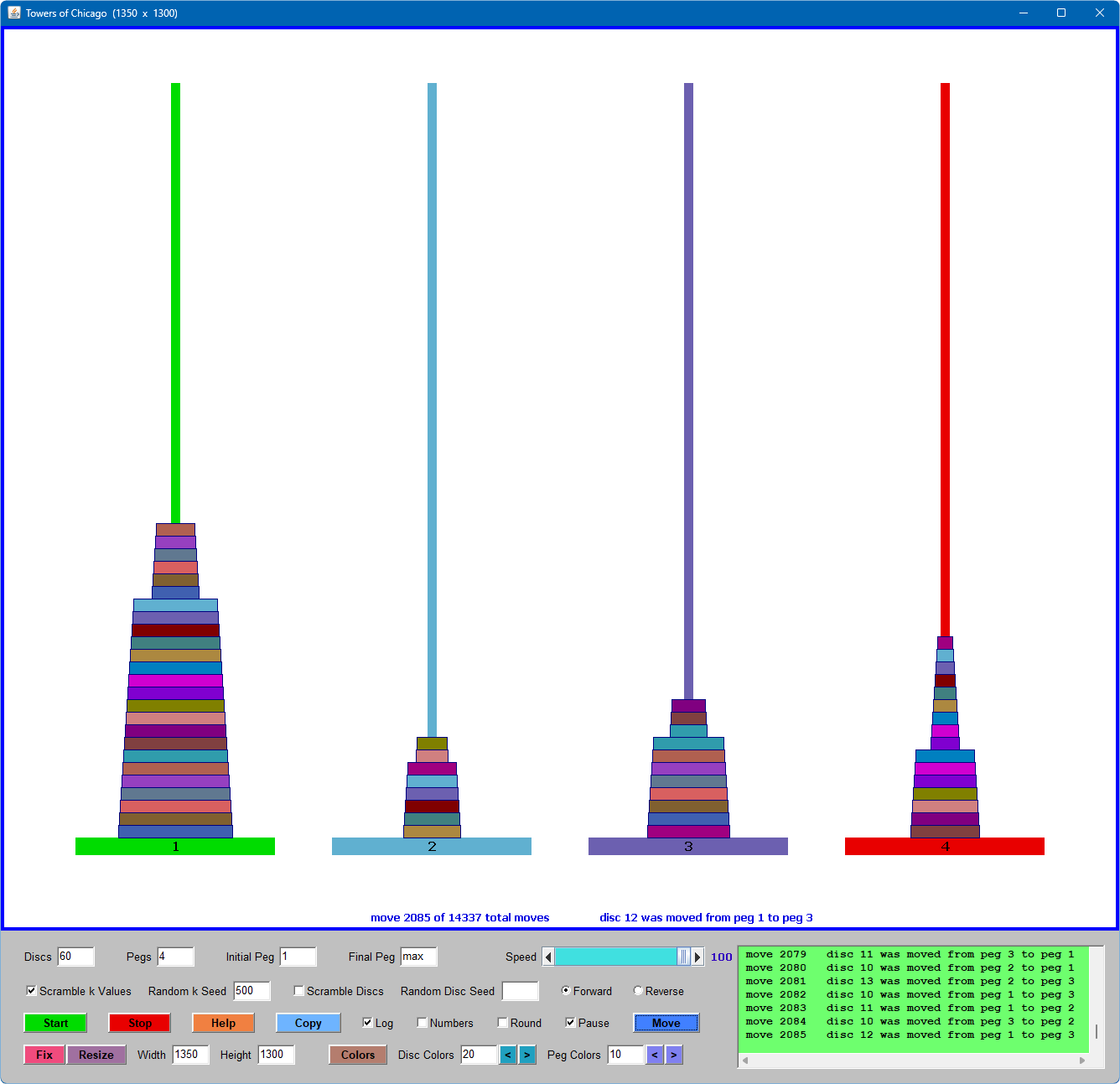Click Peg Colors decrease arrow

coord(655,1055)
